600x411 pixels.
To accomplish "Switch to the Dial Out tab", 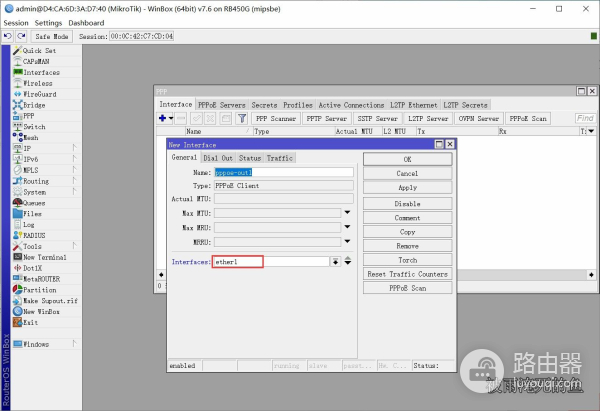I will point(218,158).
